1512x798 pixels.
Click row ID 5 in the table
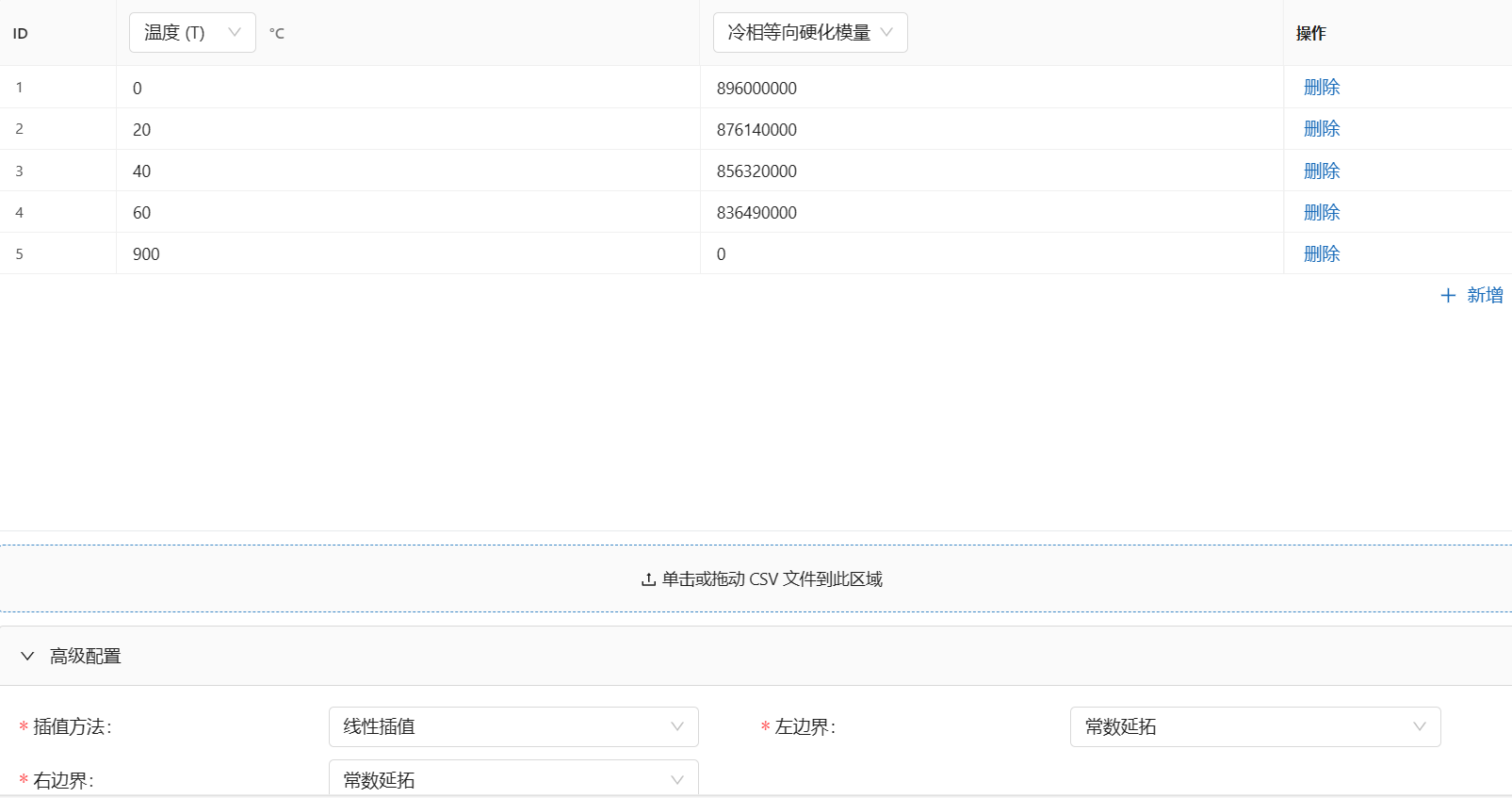click(x=19, y=254)
